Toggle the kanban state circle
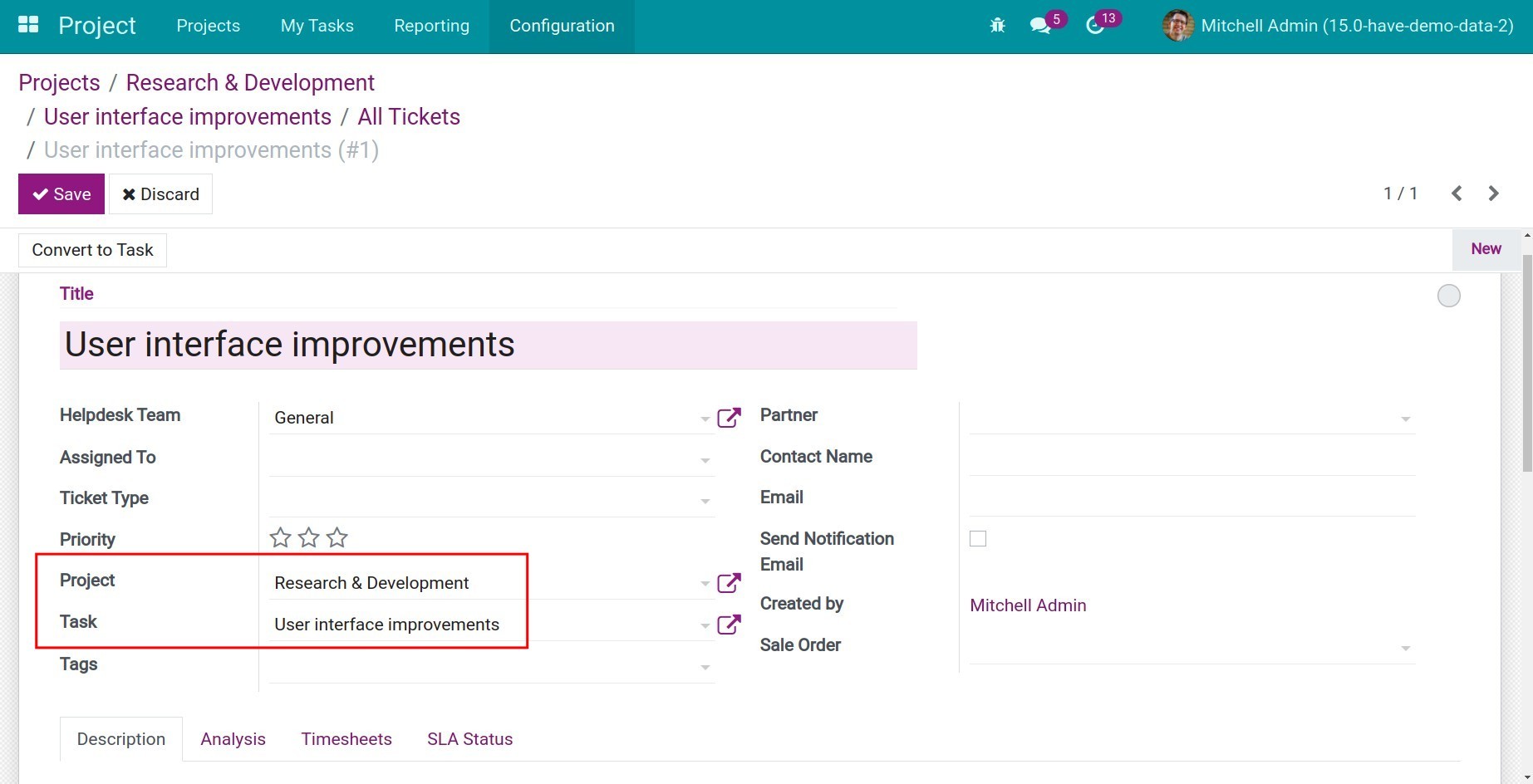 1448,296
